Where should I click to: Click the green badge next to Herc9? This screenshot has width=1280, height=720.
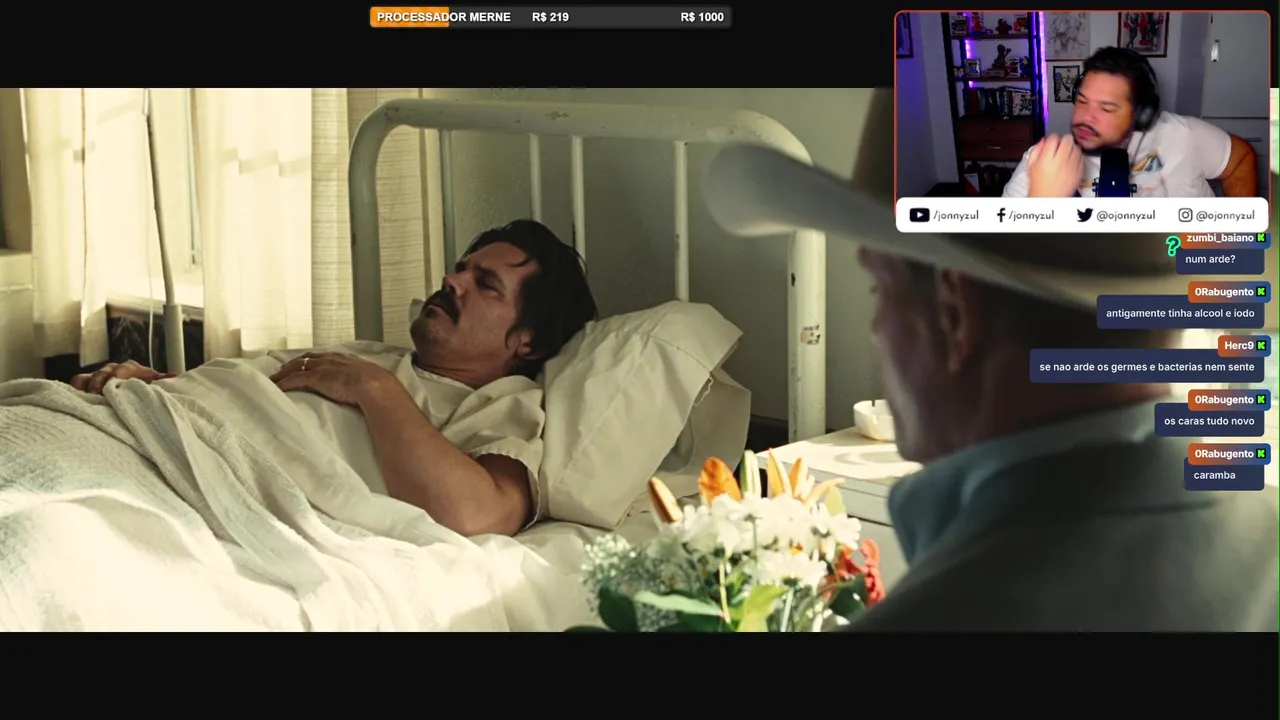[x=1261, y=346]
